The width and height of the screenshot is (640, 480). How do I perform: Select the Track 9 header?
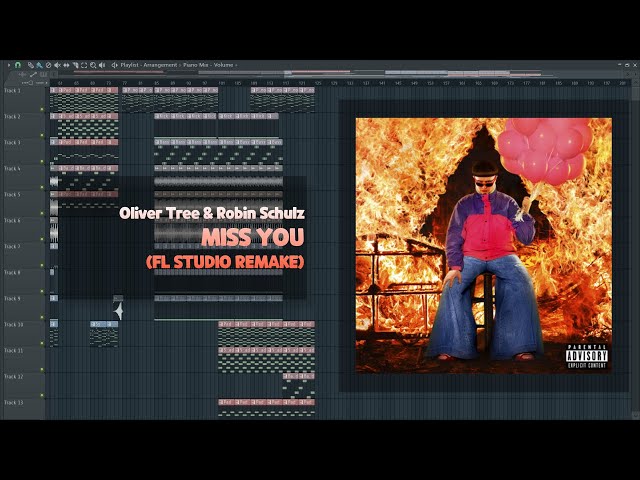(23, 308)
